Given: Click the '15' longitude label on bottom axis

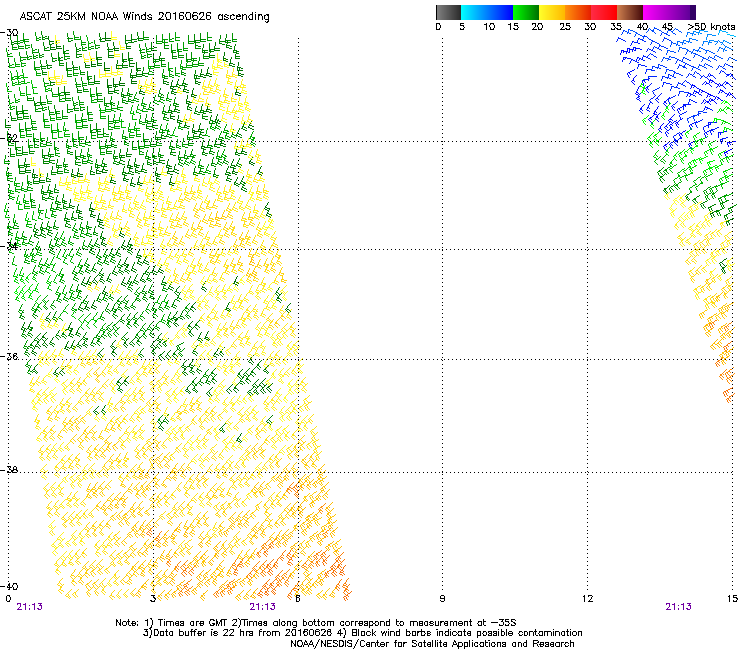Looking at the screenshot, I should [x=732, y=599].
